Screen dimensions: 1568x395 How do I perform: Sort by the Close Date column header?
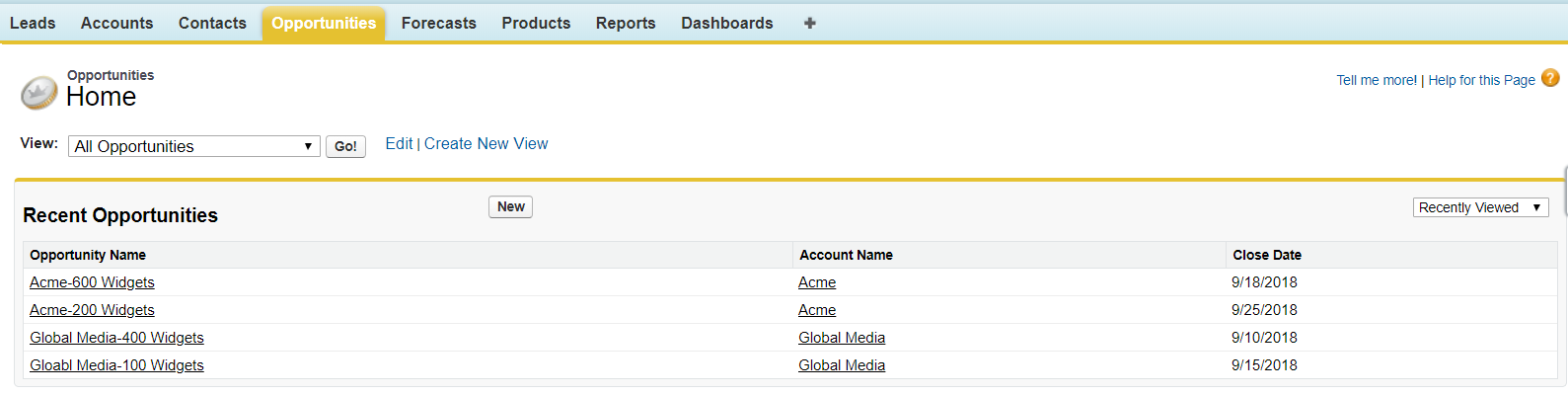point(1266,255)
